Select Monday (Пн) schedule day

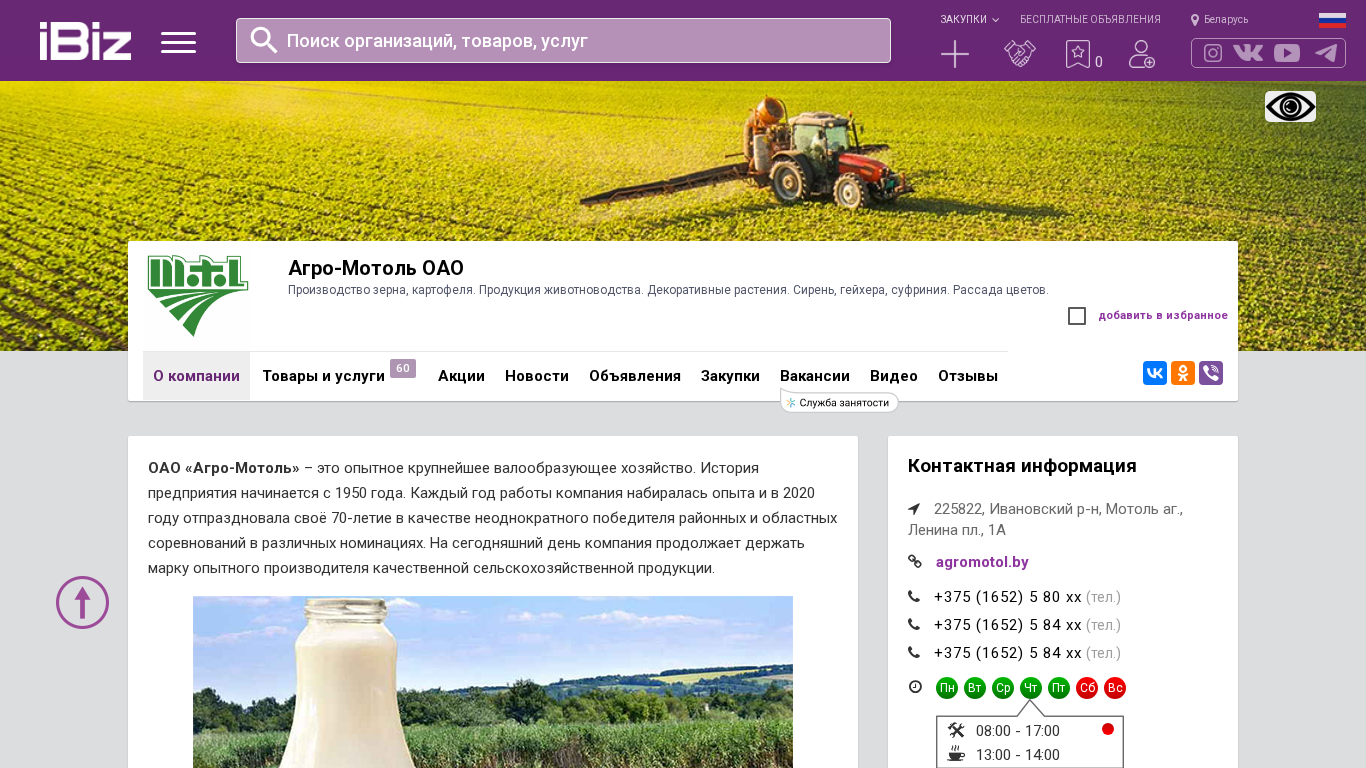(x=947, y=688)
